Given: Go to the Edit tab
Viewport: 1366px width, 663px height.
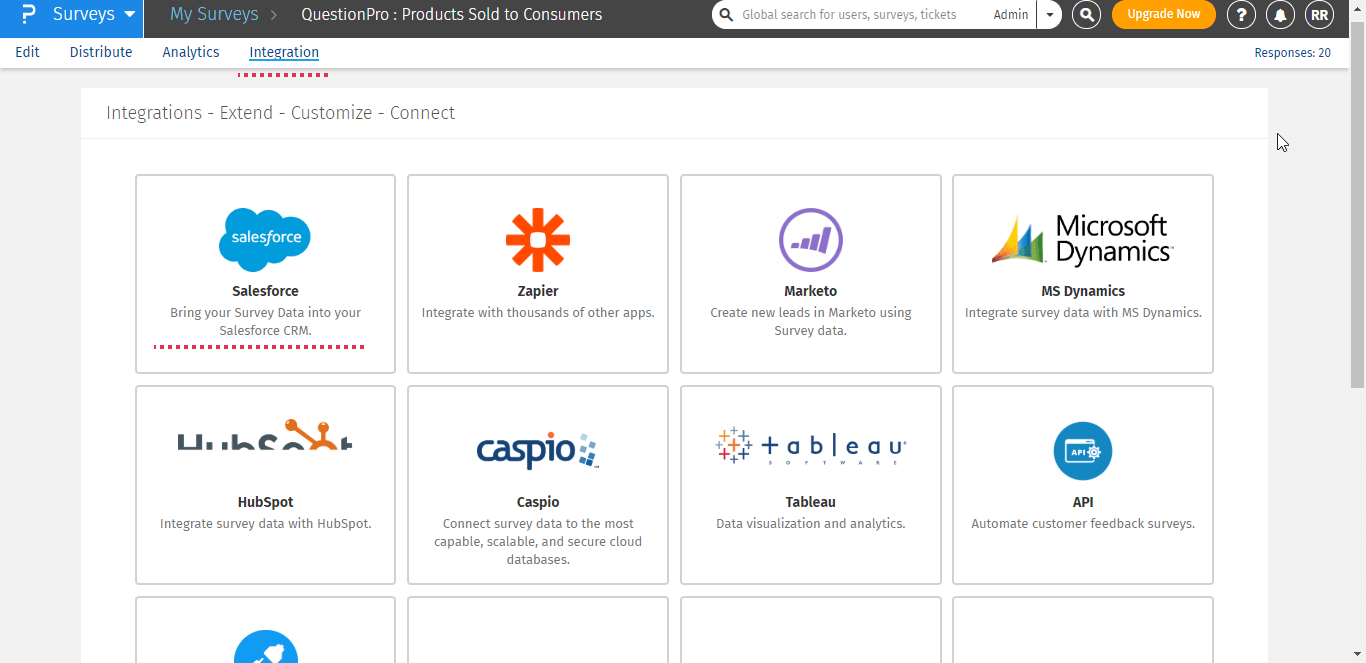Looking at the screenshot, I should 28,52.
